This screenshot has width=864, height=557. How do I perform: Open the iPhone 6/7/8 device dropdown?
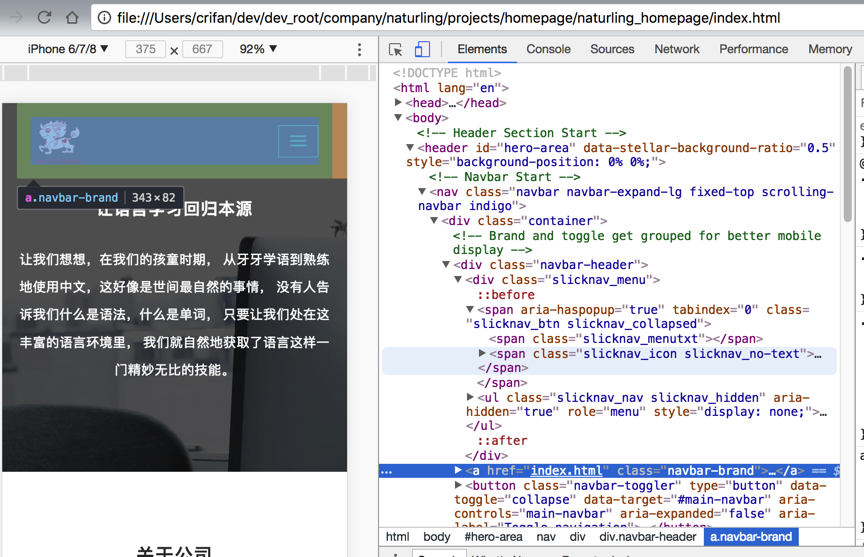point(68,49)
